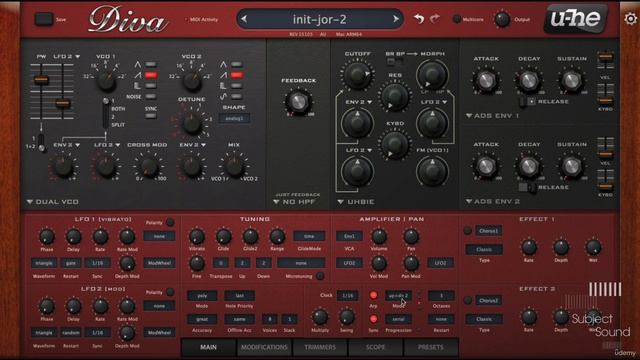640x360 pixels.
Task: Click the ADS ENV 1 Attack knob
Action: click(x=486, y=81)
